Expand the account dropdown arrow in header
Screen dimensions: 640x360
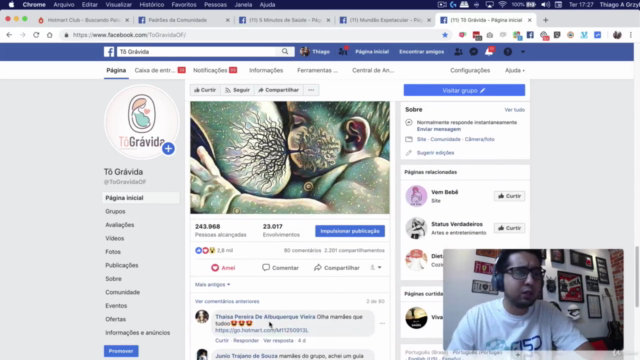[x=523, y=52]
